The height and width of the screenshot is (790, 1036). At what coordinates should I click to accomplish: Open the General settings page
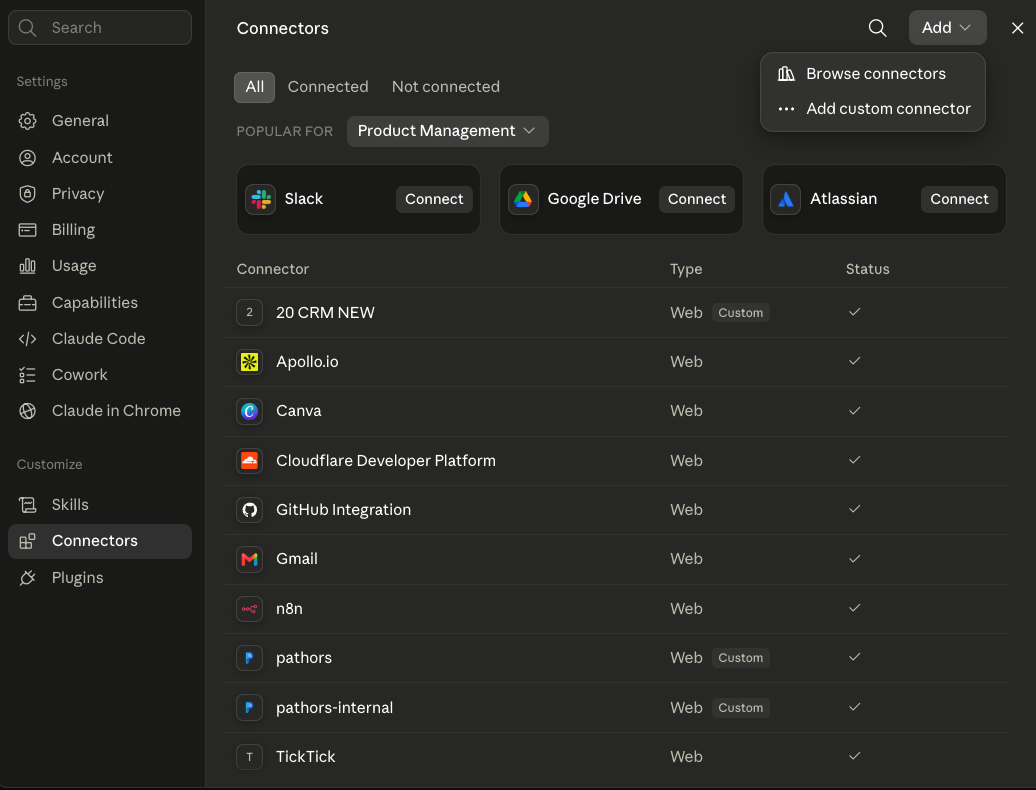coord(100,121)
